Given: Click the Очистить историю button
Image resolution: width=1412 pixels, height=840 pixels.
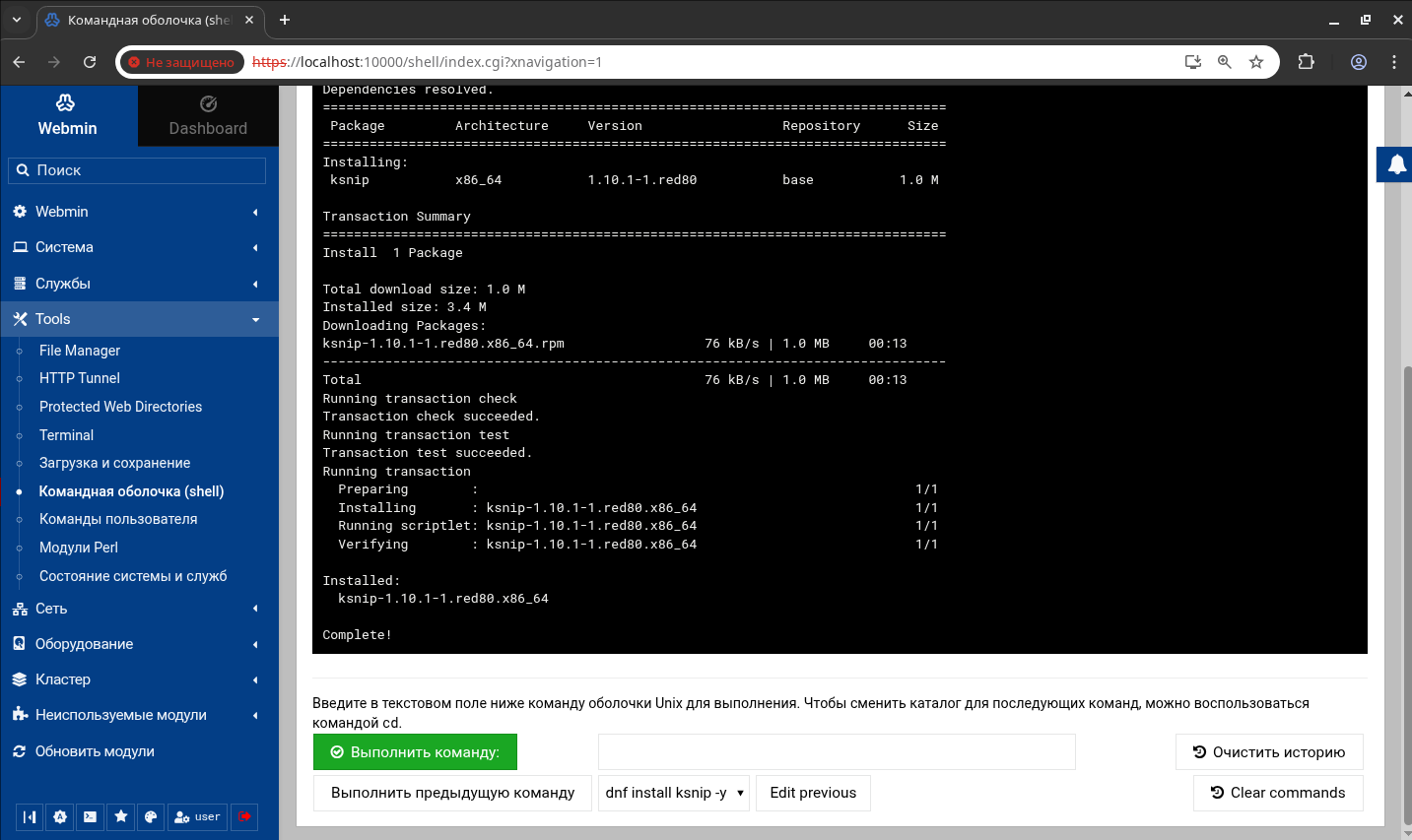Looking at the screenshot, I should (1268, 752).
